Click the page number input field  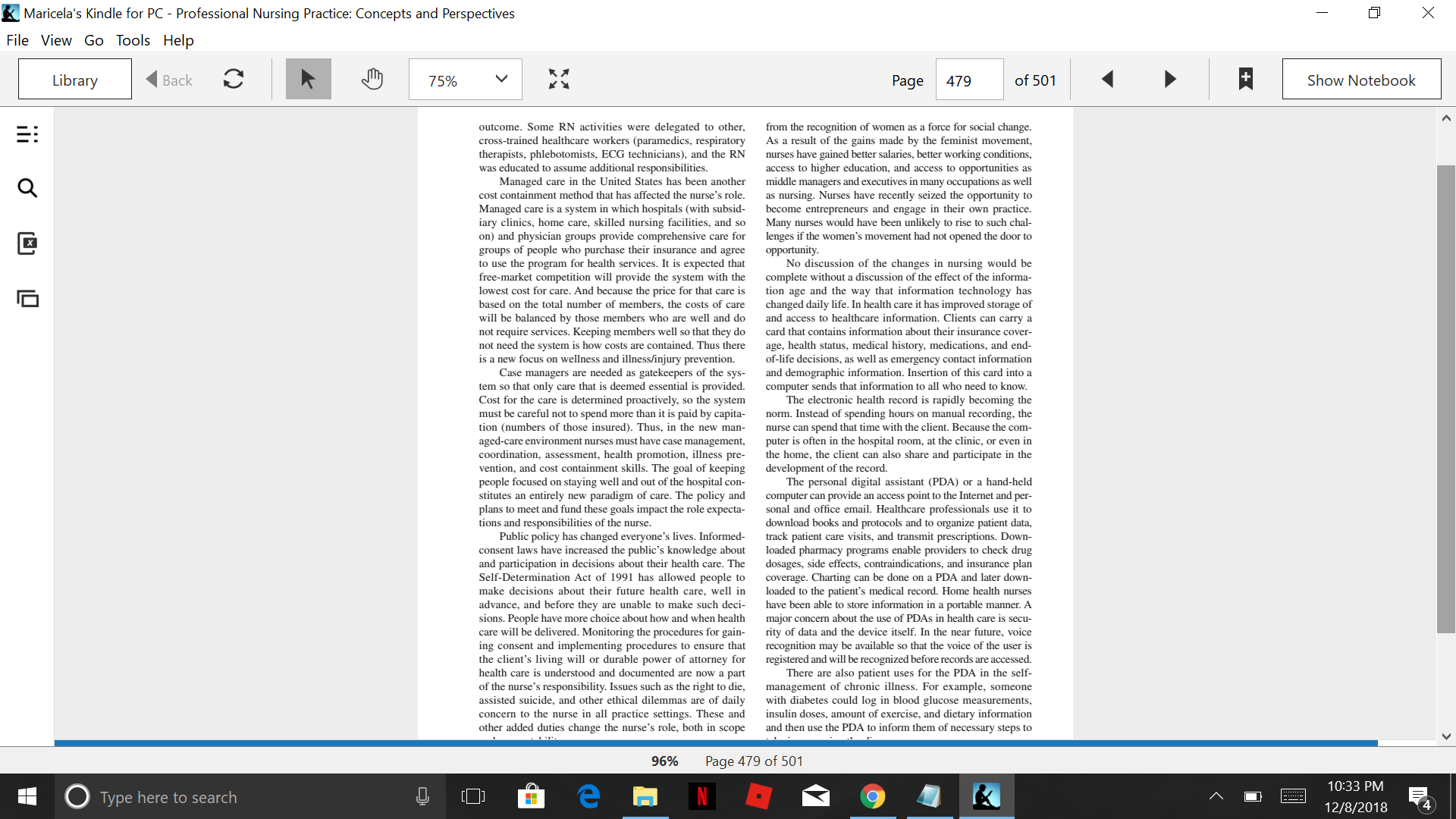coord(970,80)
